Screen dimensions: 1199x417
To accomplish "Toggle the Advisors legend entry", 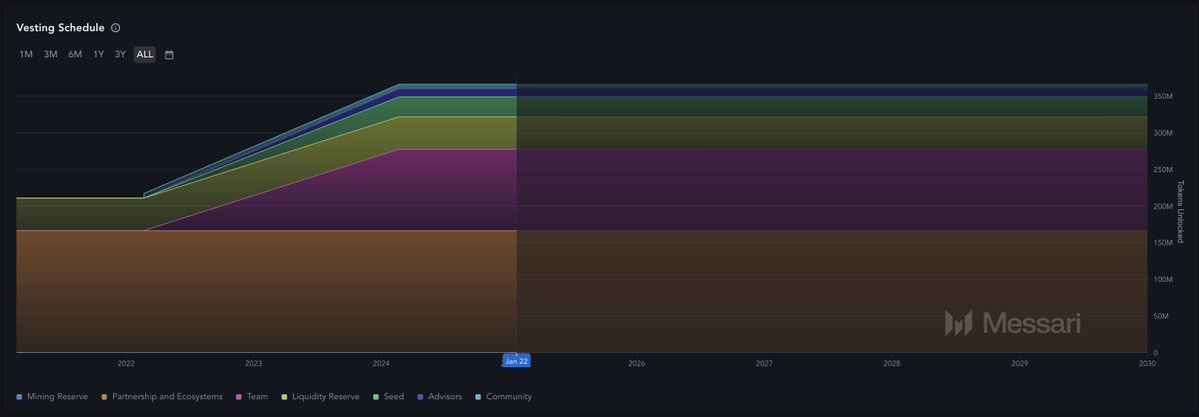I will coord(439,397).
